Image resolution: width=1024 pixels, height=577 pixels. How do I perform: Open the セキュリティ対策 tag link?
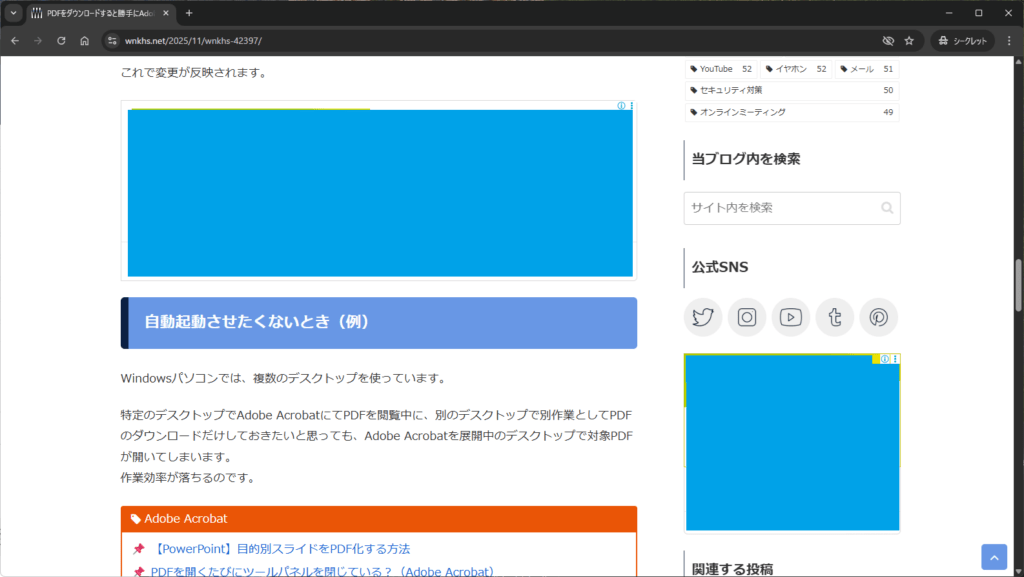[730, 89]
